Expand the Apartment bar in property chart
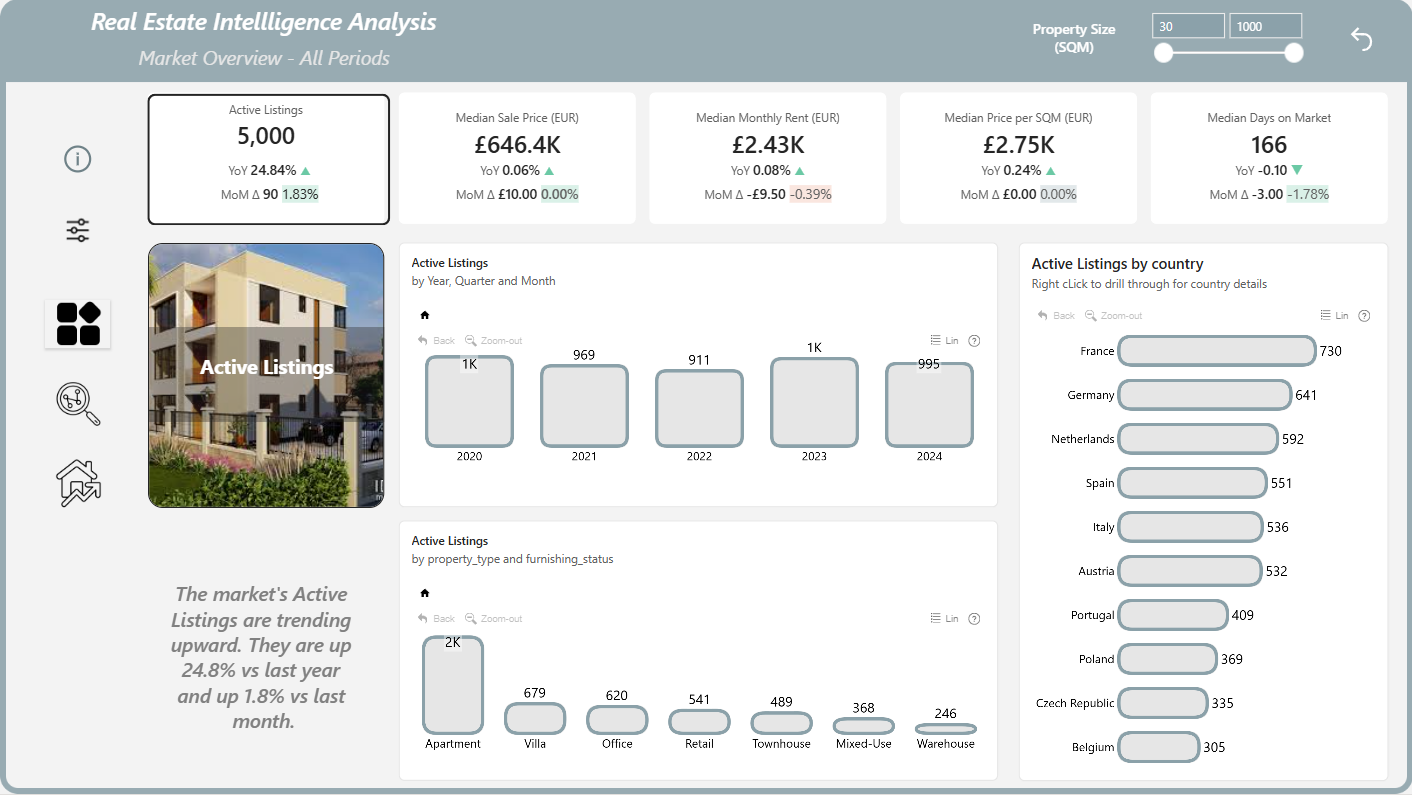This screenshot has height=795, width=1412. 453,685
